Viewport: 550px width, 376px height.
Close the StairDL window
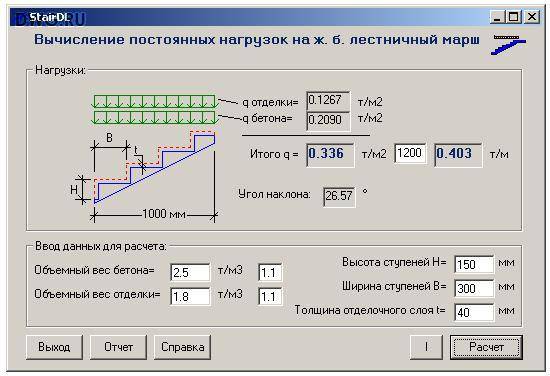point(532,16)
